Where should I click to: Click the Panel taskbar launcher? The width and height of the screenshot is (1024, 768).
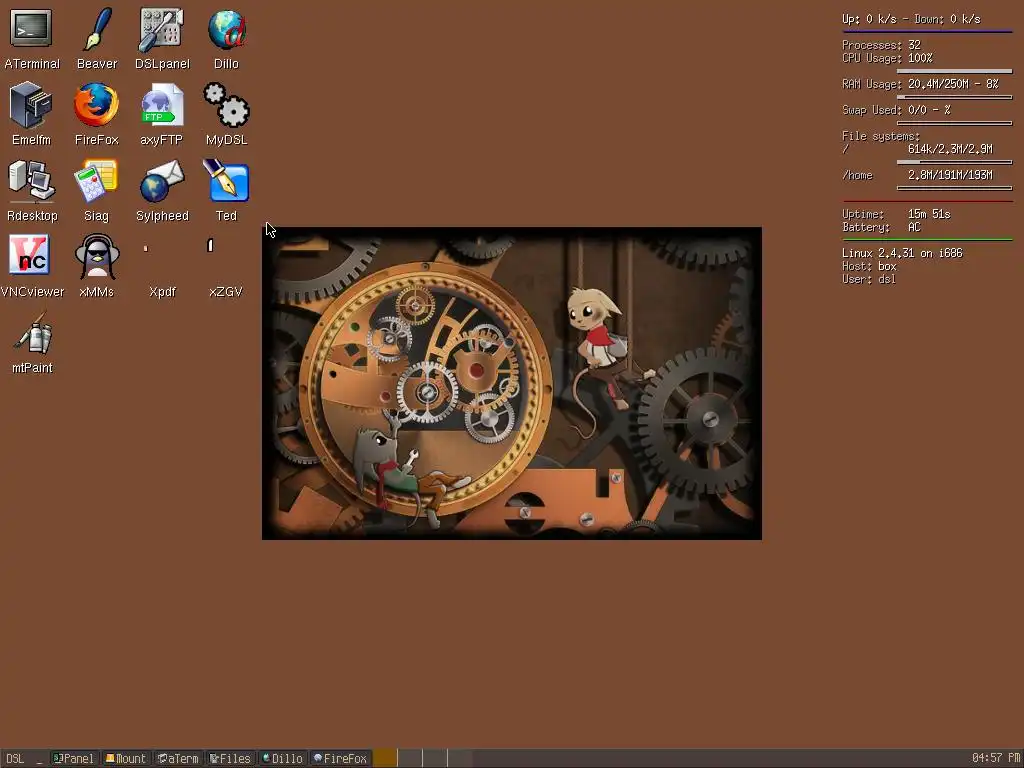pos(74,758)
